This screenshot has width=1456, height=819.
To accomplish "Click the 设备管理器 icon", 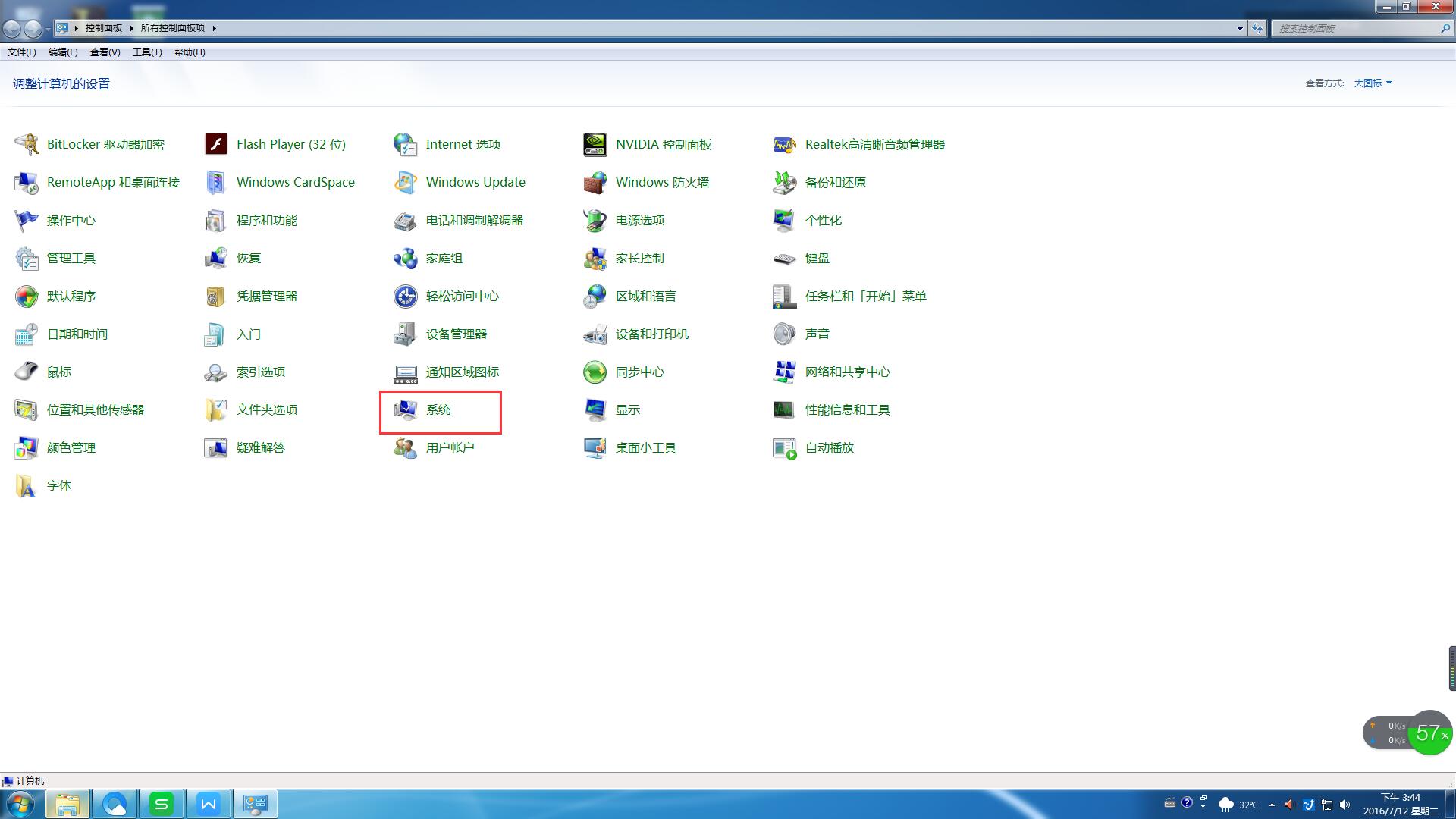I will tap(406, 334).
